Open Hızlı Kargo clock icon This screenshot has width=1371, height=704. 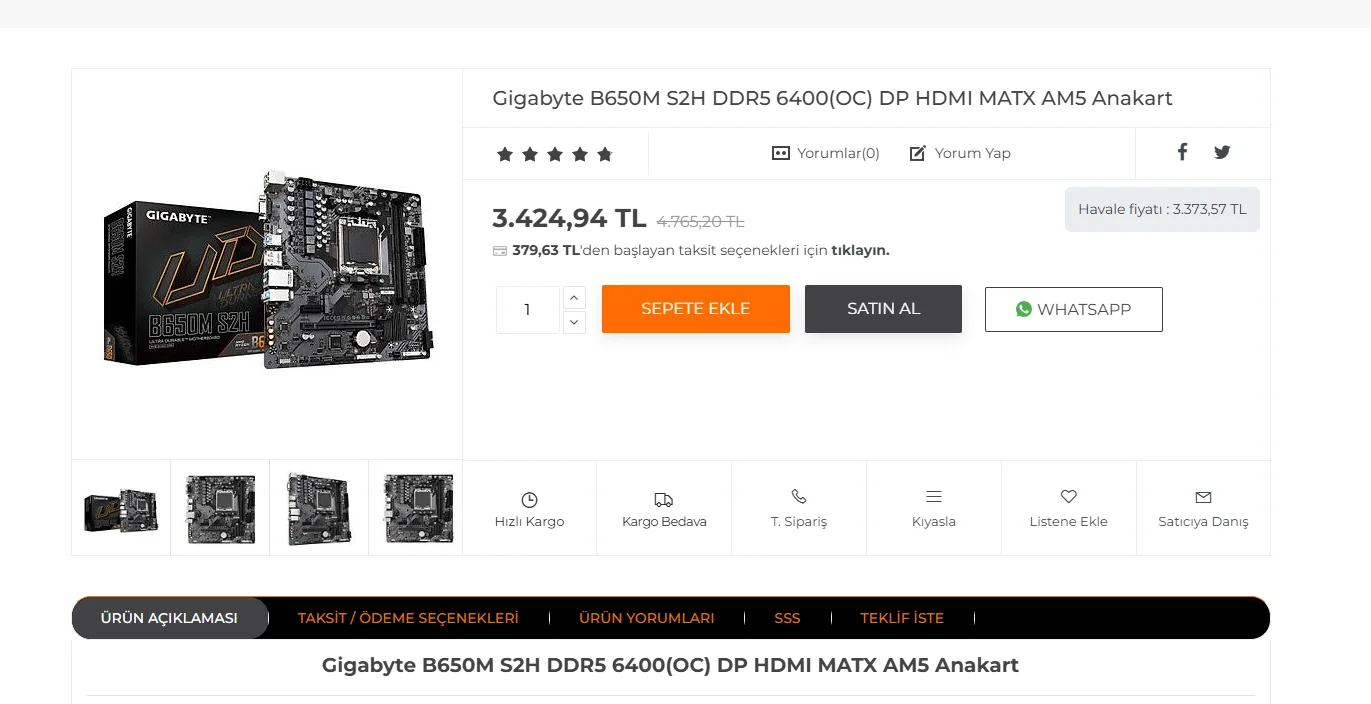tap(529, 499)
